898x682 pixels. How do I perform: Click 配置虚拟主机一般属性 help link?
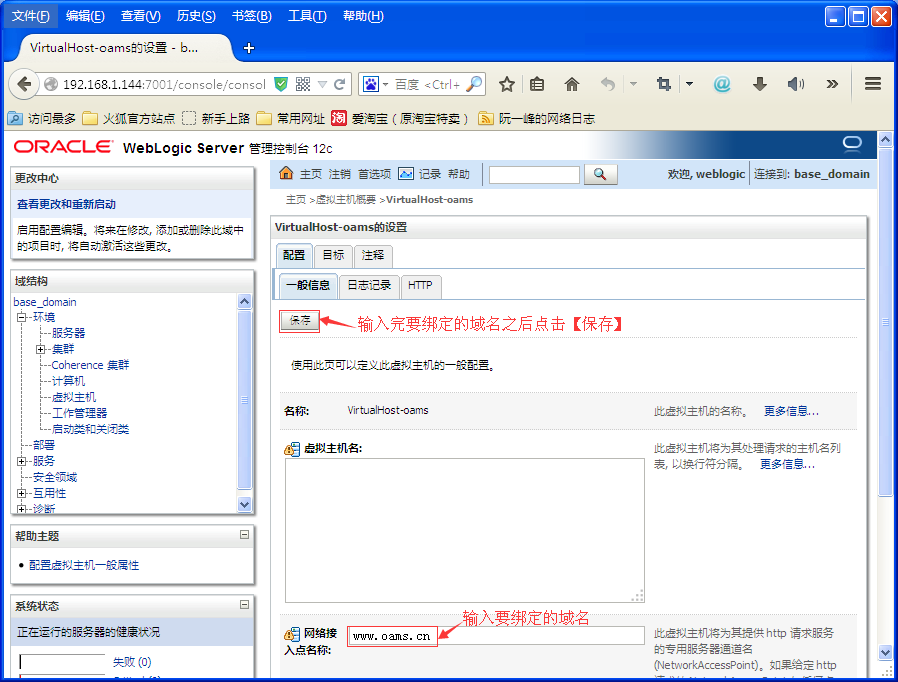[84, 565]
